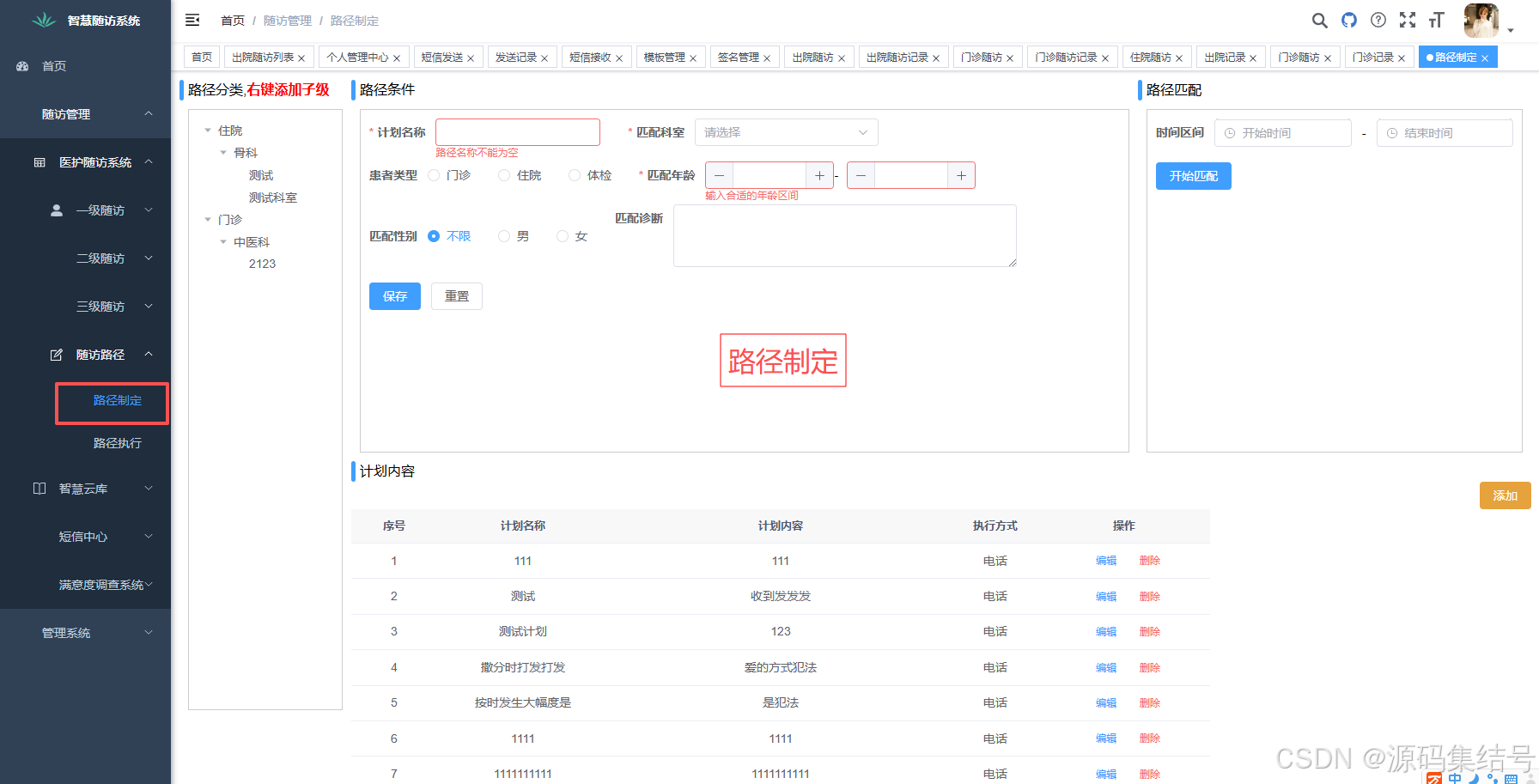Viewport: 1539px width, 784px height.
Task: Increase the second 匹配年龄 value
Action: click(961, 175)
